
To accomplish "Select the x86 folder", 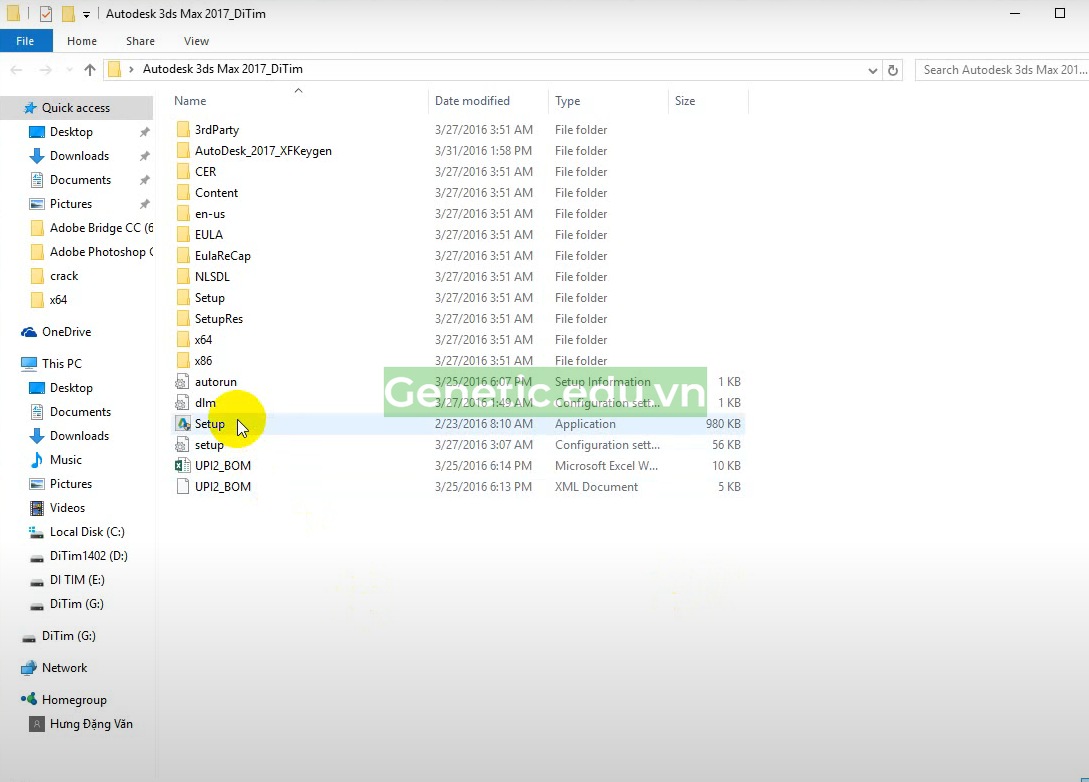I will (203, 360).
